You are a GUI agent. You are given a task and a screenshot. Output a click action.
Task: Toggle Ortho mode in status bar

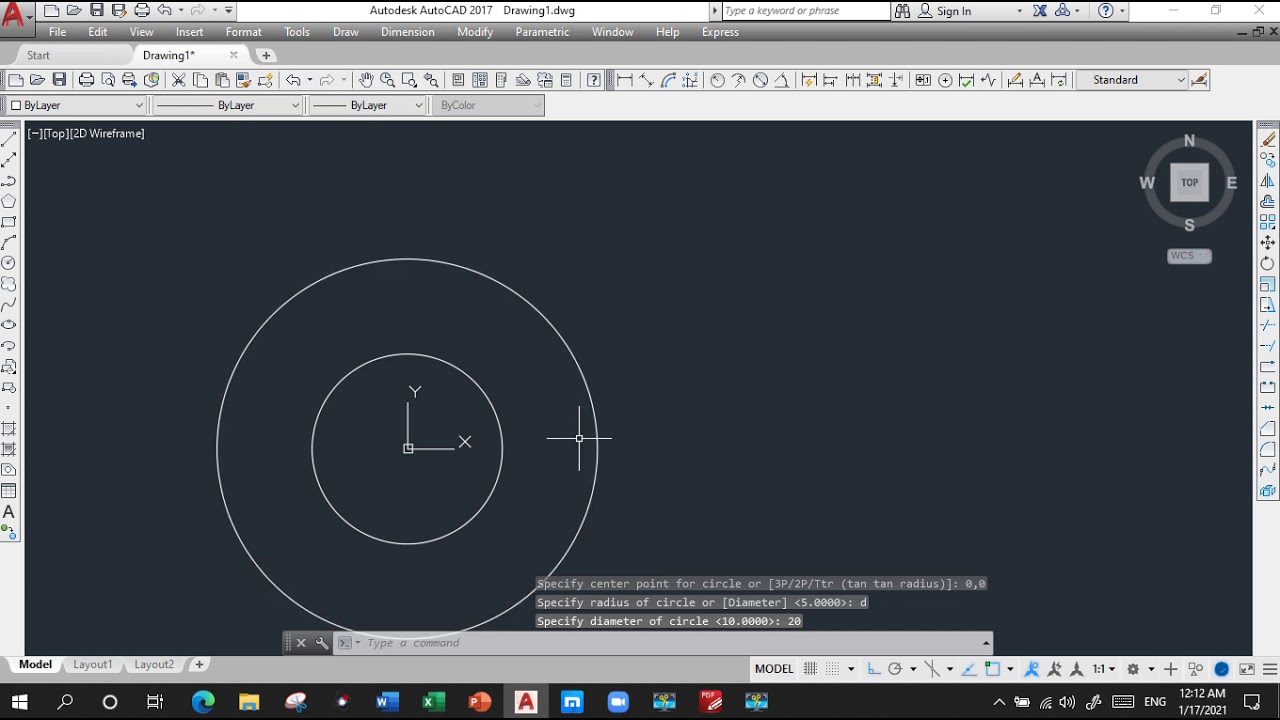[873, 669]
